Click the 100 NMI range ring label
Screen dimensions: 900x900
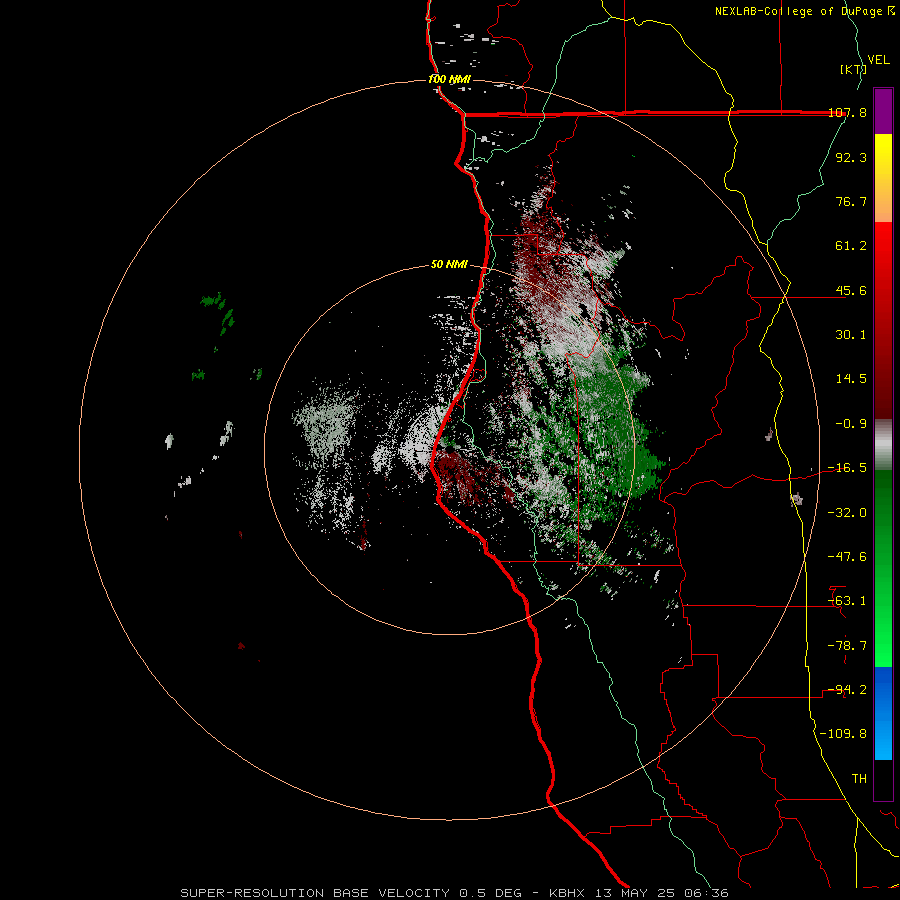(449, 79)
